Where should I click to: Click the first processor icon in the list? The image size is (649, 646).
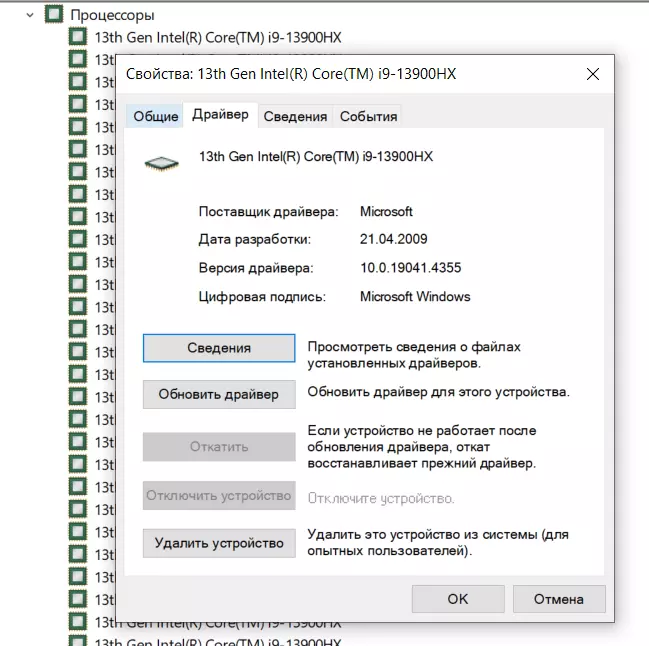(78, 37)
